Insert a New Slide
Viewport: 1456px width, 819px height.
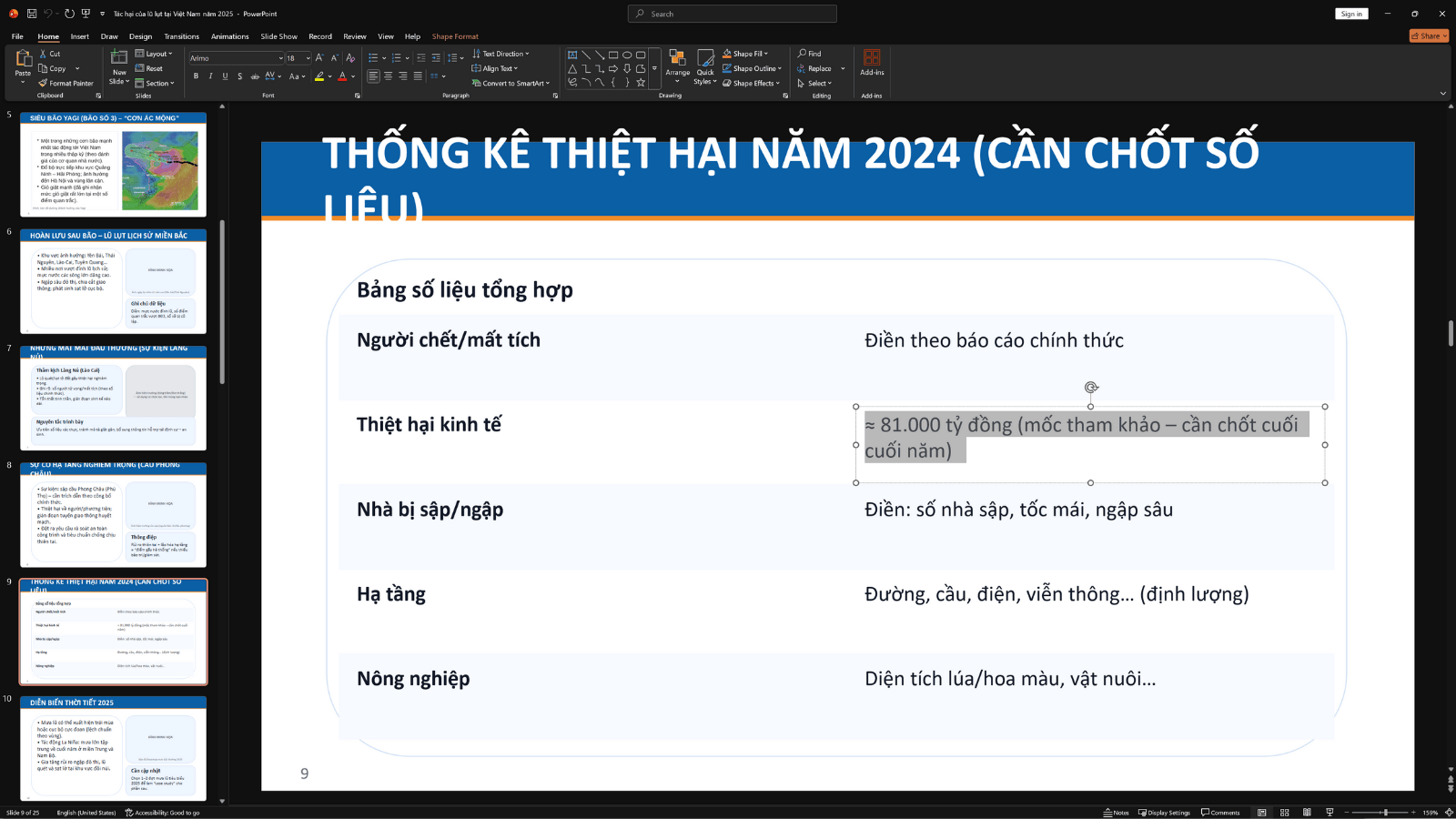tap(119, 60)
